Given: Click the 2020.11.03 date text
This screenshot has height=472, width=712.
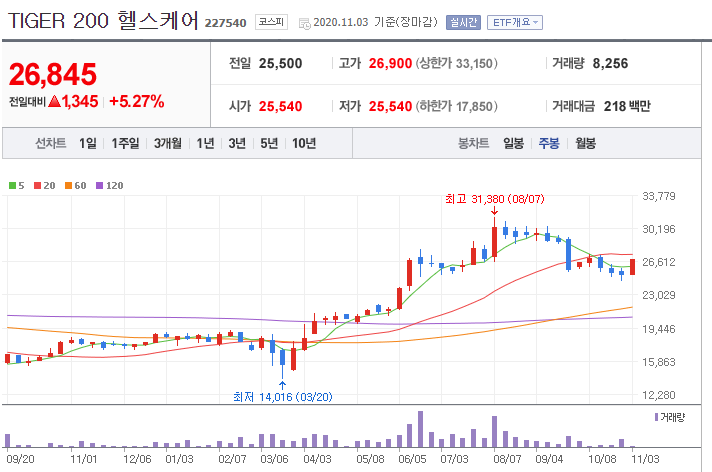Looking at the screenshot, I should (x=341, y=22).
